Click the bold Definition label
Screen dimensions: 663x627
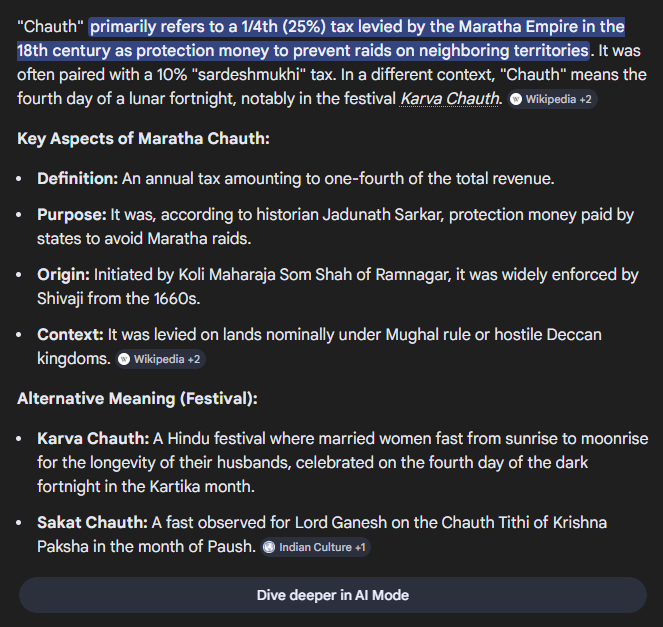[x=77, y=178]
